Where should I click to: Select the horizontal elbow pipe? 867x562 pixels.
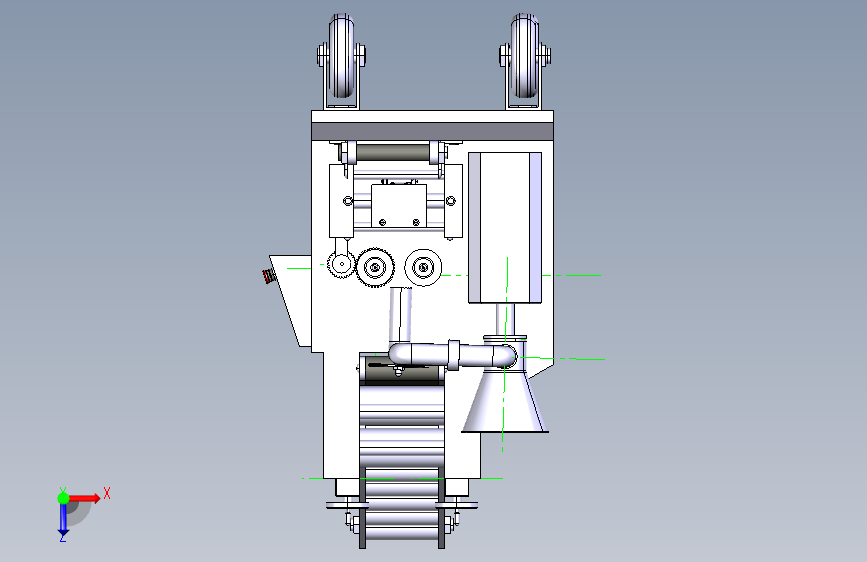click(x=452, y=355)
